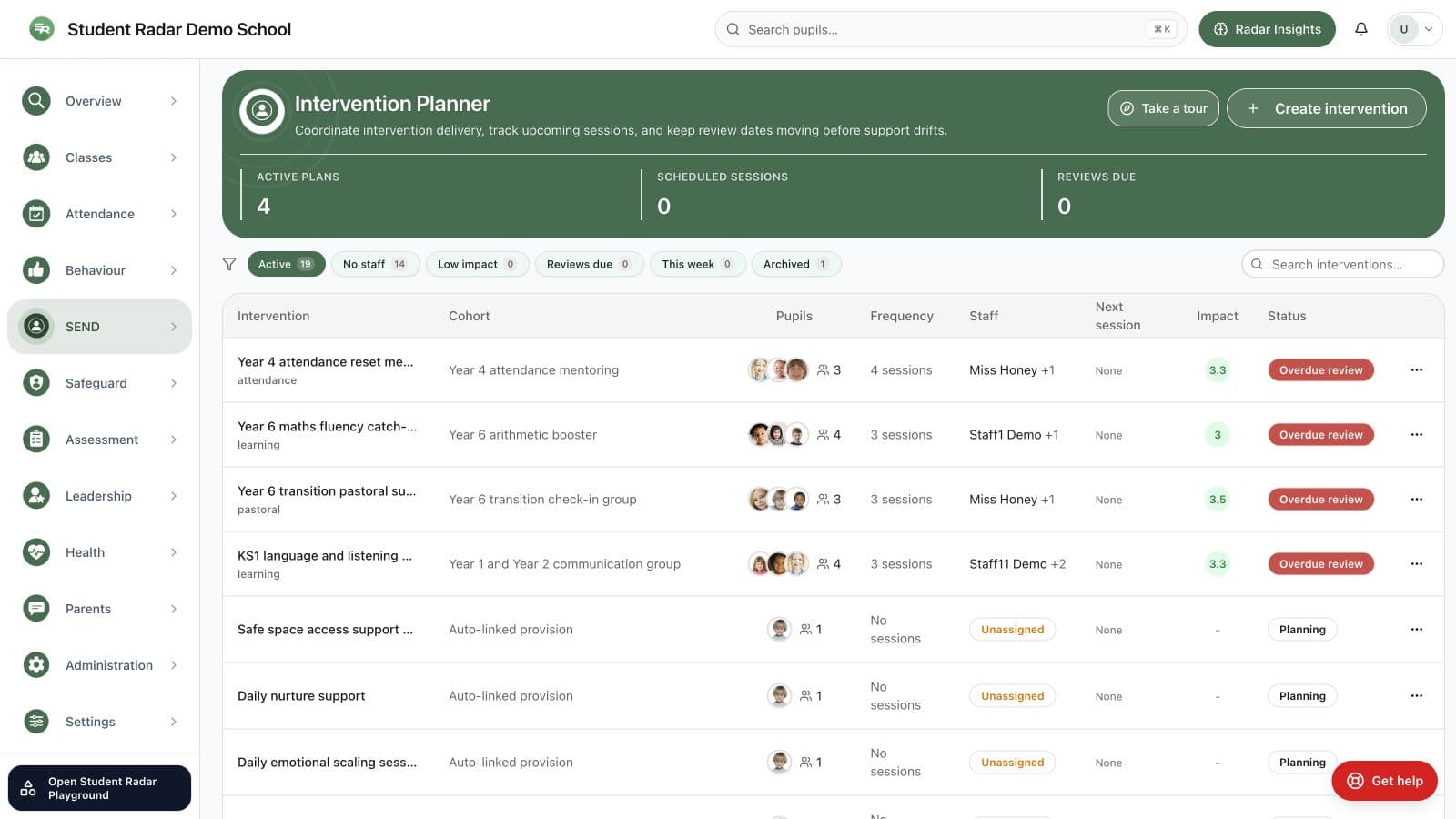The height and width of the screenshot is (819, 1456).
Task: Click the Classes group sidebar icon
Action: tap(36, 157)
